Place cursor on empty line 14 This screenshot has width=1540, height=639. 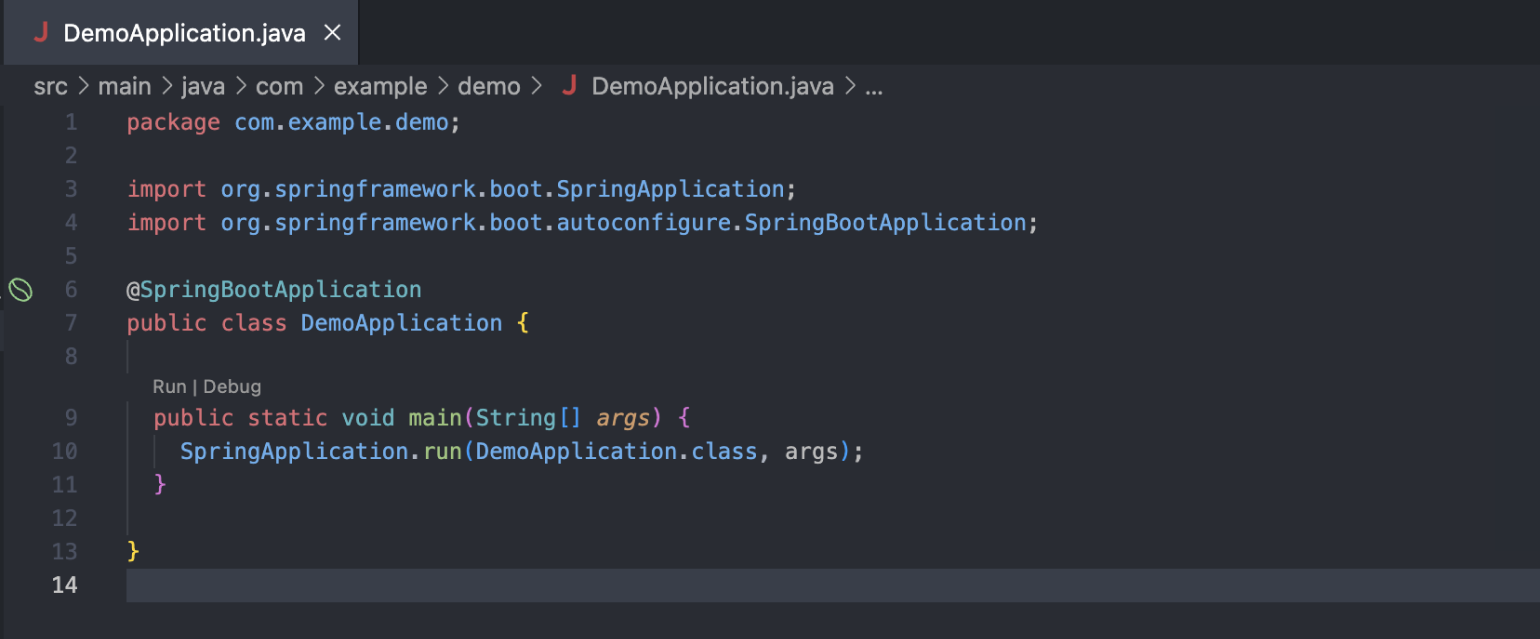coord(833,585)
